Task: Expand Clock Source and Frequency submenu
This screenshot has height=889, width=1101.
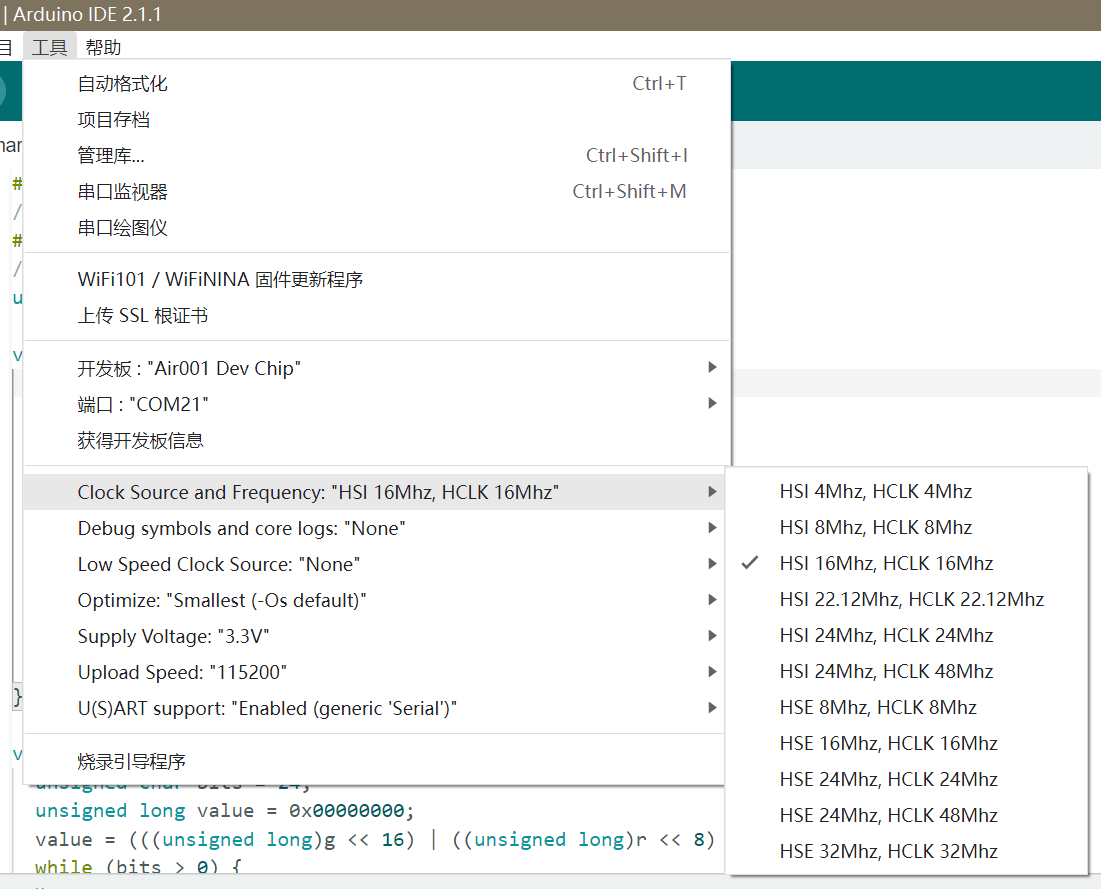Action: coord(374,492)
